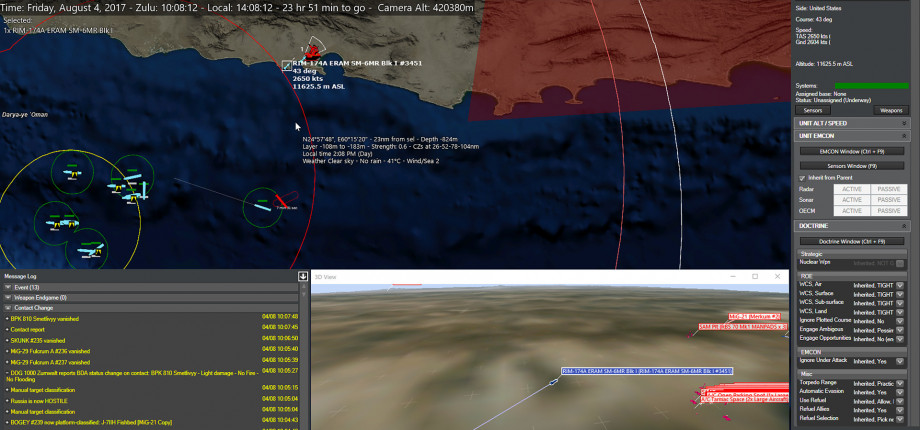Screen dimensions: 920x430
Task: Click the 'Altitude: 11625.5 m ASL' readout
Action: 824,63
